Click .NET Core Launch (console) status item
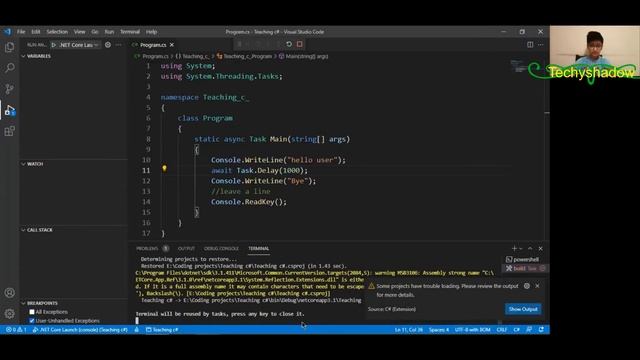Screen dimensions: 640x360 point(80,330)
